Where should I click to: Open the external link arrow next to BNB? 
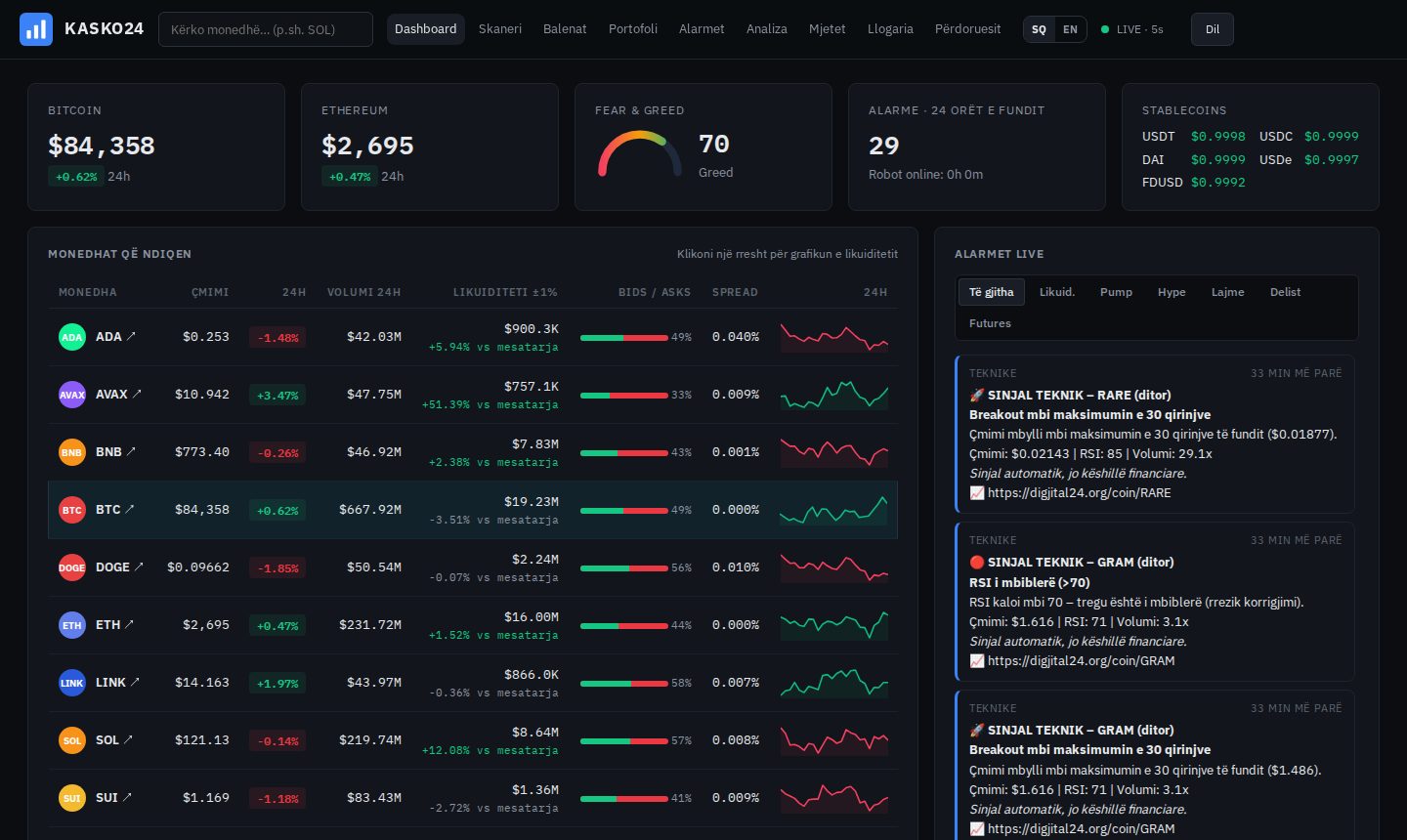[x=132, y=451]
